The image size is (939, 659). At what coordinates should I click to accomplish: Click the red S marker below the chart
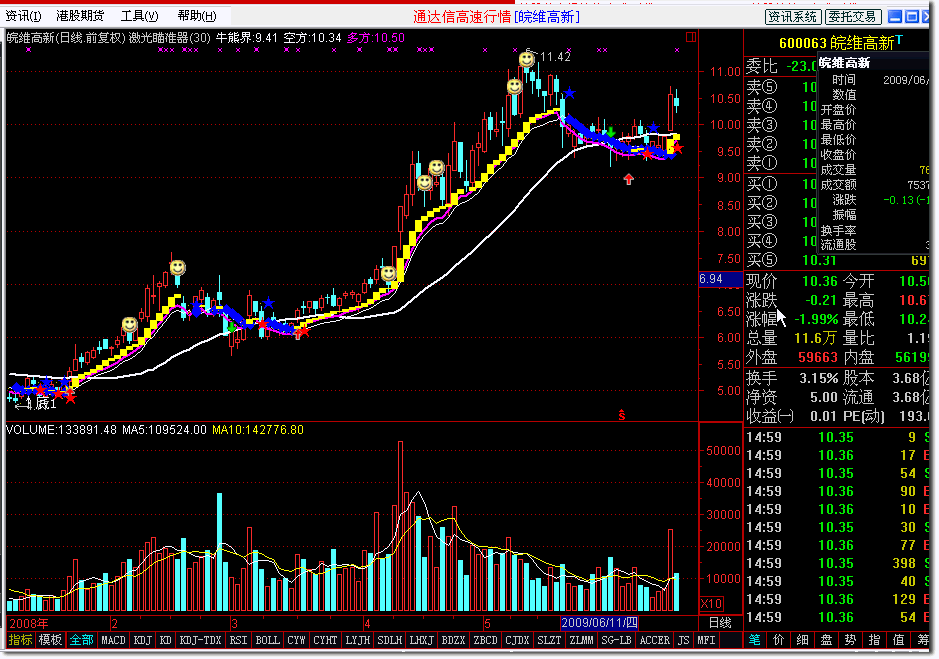(x=622, y=415)
